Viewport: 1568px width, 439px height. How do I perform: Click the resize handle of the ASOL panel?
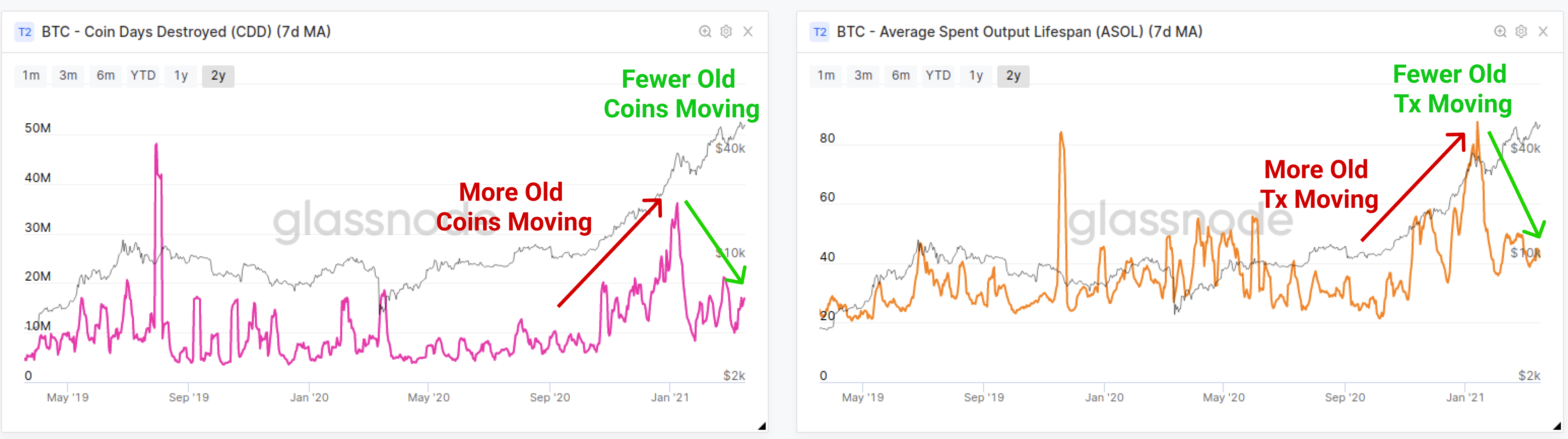(1556, 426)
